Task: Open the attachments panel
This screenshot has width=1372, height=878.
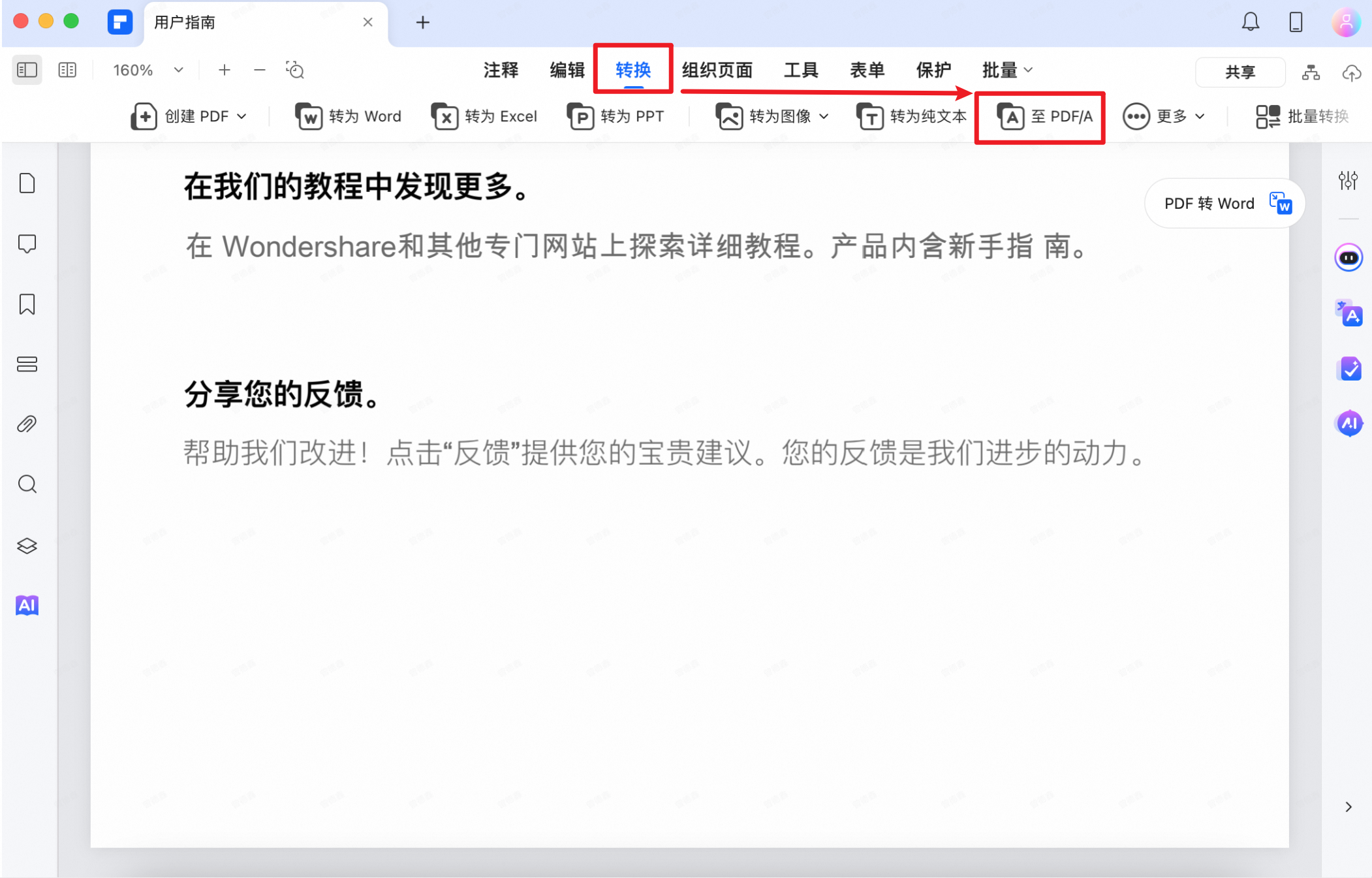Action: pyautogui.click(x=27, y=424)
